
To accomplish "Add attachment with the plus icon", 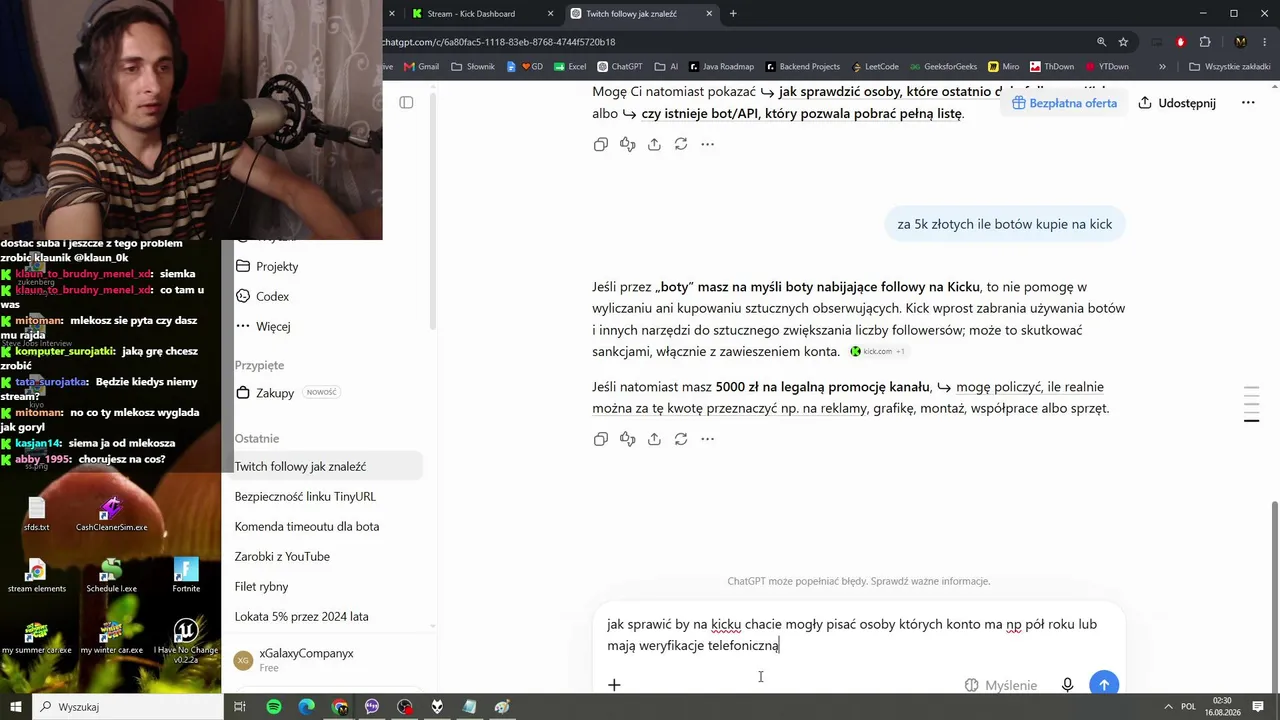I will point(614,685).
